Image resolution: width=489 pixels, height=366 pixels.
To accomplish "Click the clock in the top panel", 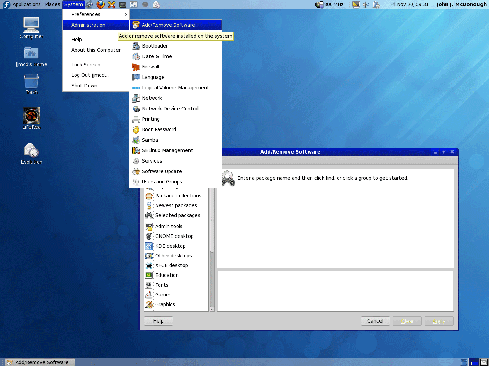I will (409, 4).
